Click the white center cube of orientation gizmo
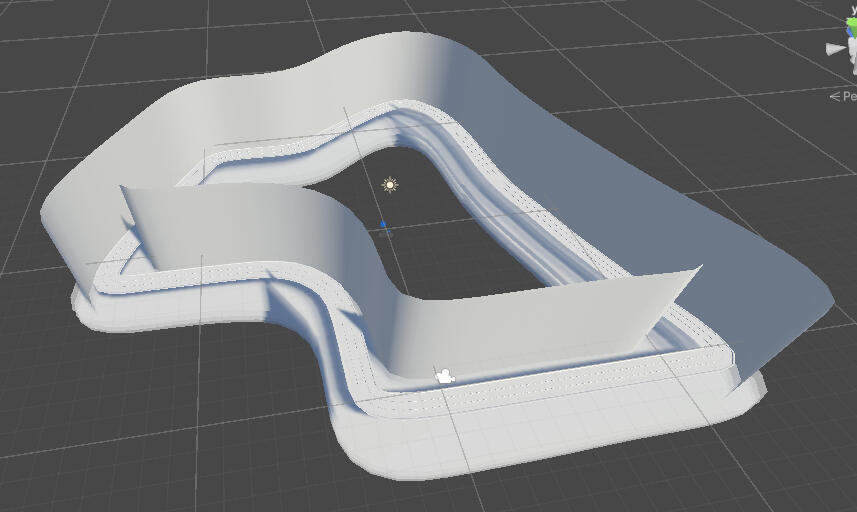Viewport: 857px width, 512px height. click(x=852, y=50)
